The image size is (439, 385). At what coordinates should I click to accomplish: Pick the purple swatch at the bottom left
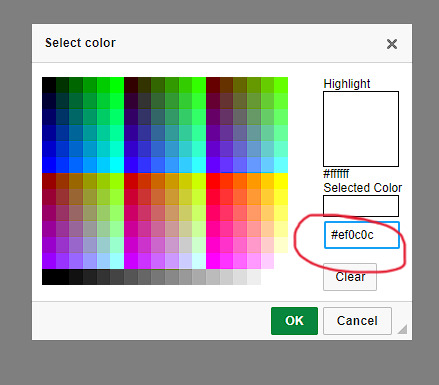(49, 261)
